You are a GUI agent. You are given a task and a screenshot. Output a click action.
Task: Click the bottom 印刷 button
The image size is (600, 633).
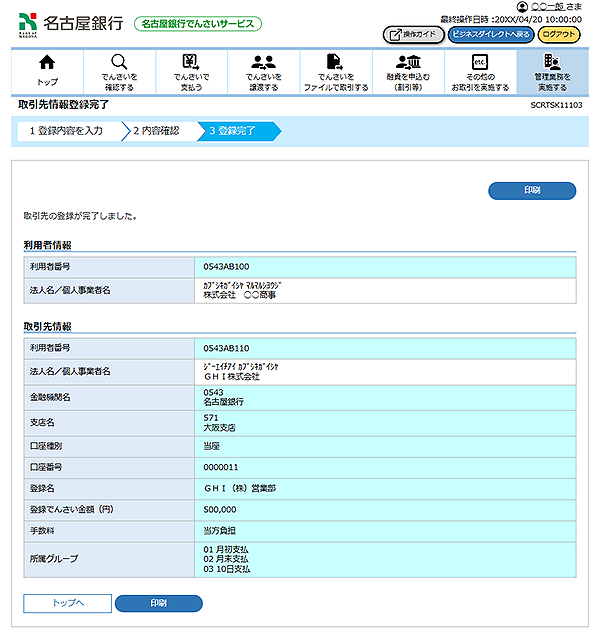pos(158,603)
